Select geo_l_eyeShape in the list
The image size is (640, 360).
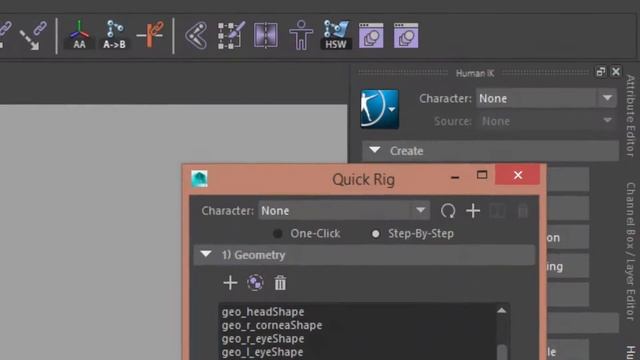pyautogui.click(x=262, y=352)
